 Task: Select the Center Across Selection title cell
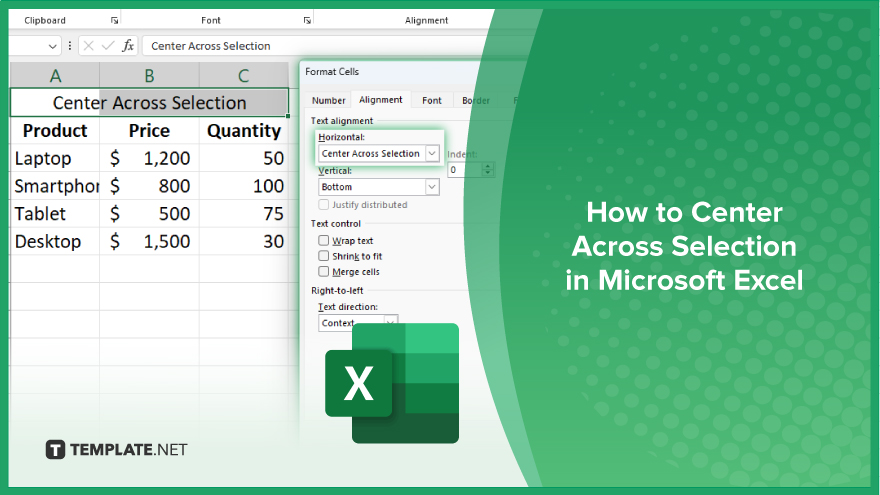(x=149, y=103)
